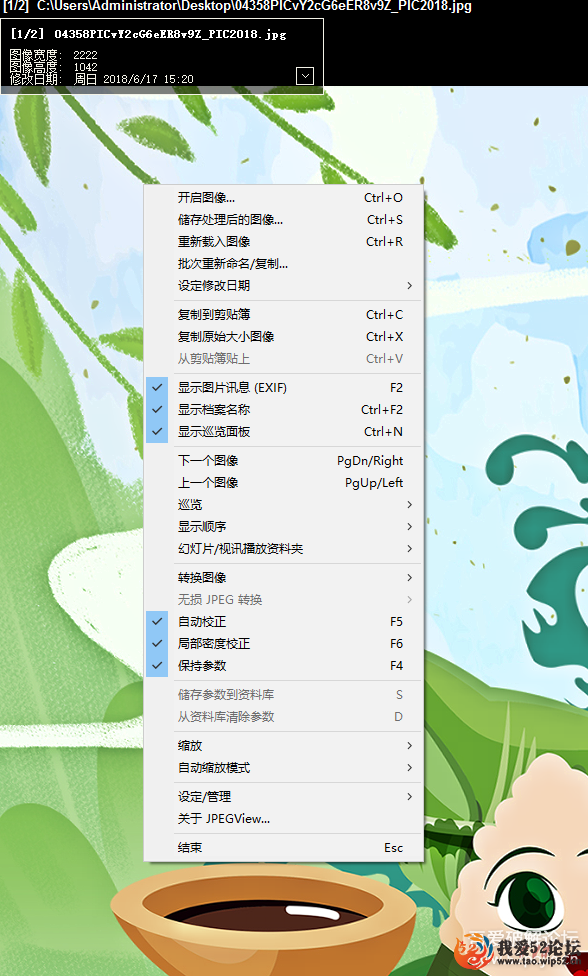Toggle 保持参数 checkmark
588x976 pixels.
[284, 665]
